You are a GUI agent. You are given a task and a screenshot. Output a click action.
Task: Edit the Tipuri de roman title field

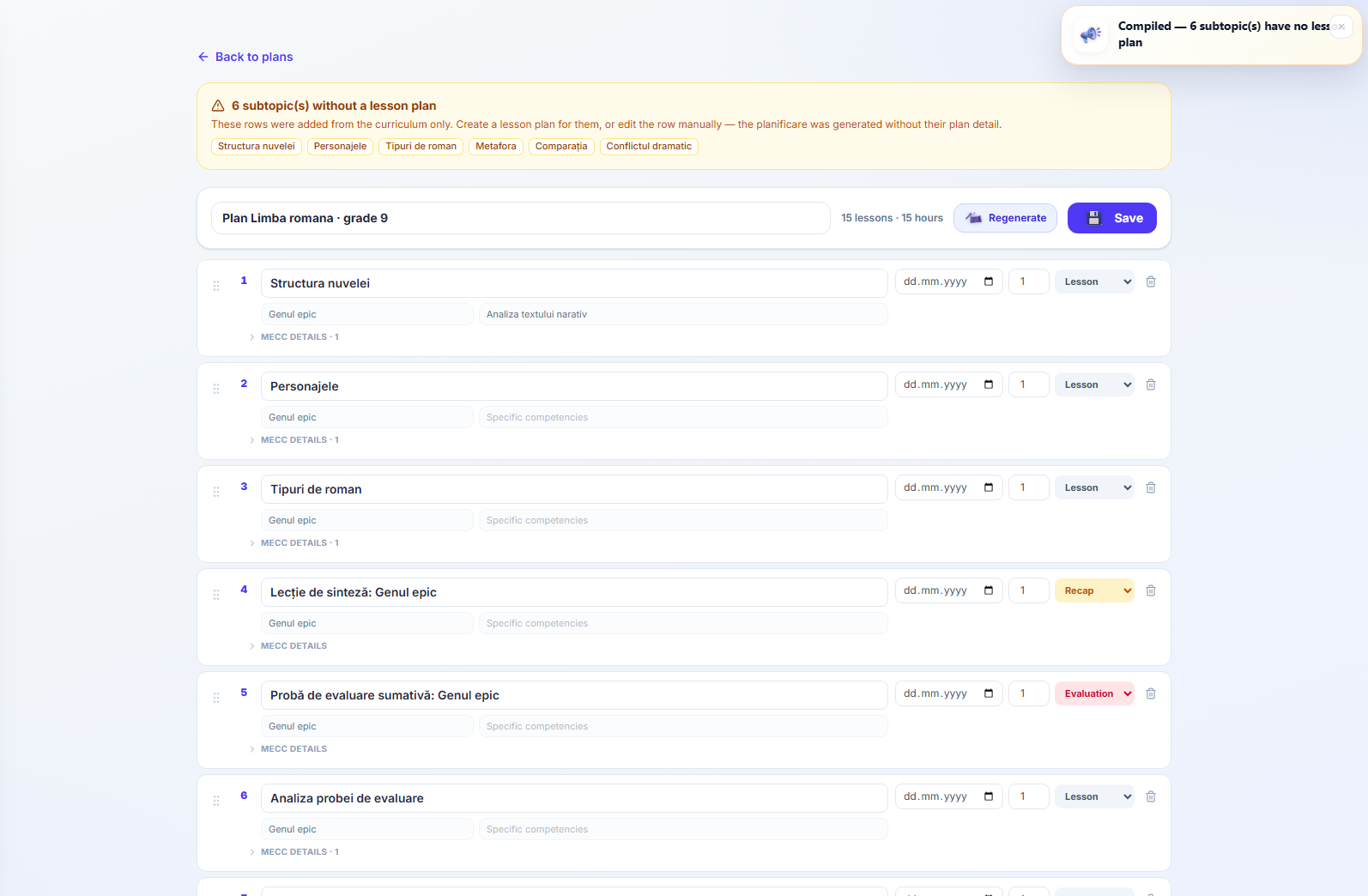tap(574, 489)
